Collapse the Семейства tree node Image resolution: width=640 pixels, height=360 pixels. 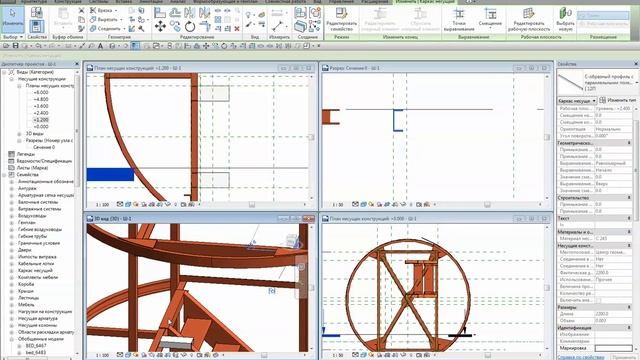pyautogui.click(x=4, y=175)
